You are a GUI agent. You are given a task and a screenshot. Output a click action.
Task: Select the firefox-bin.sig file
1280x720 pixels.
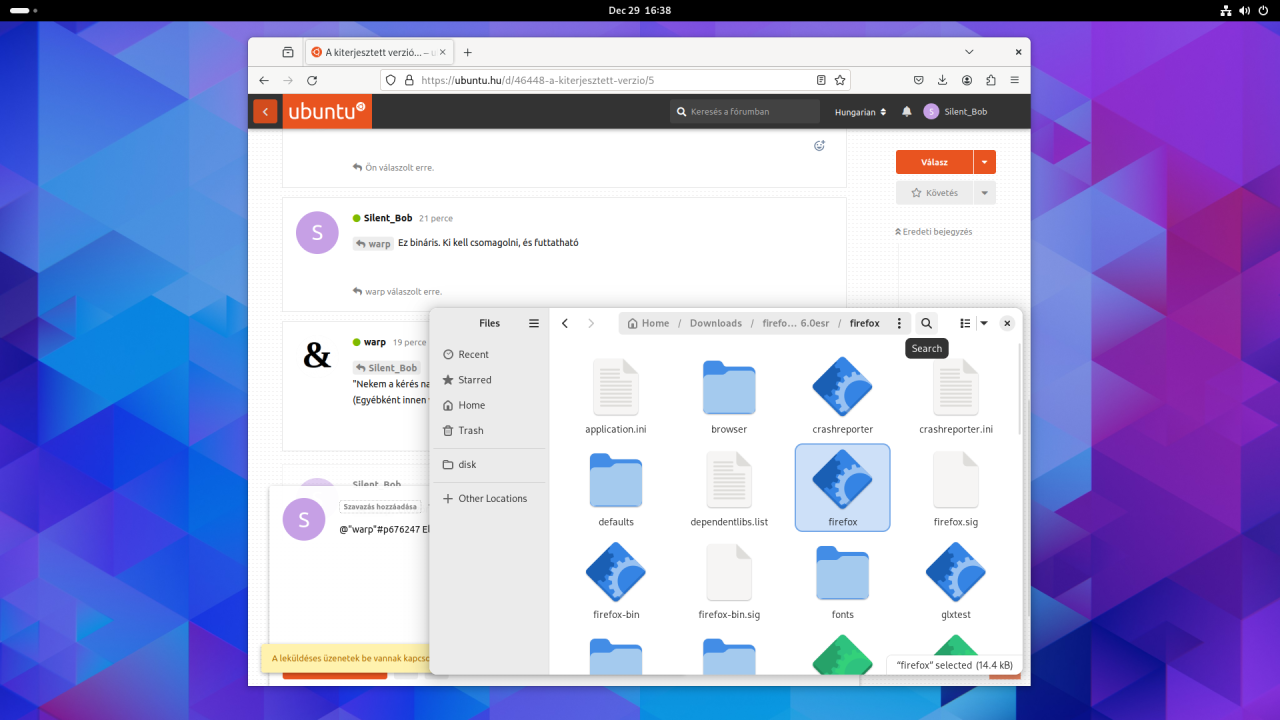[729, 572]
